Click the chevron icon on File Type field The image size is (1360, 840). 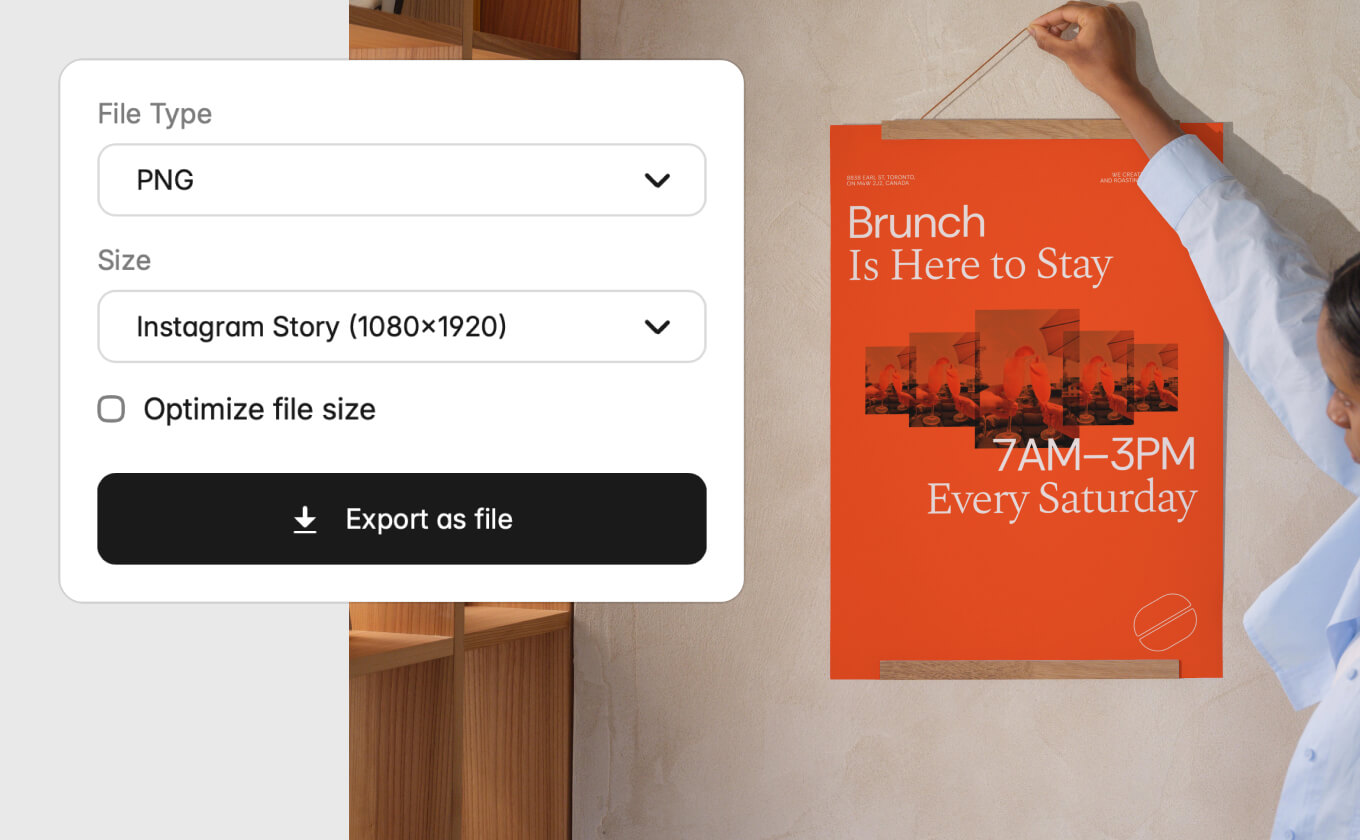tap(658, 180)
